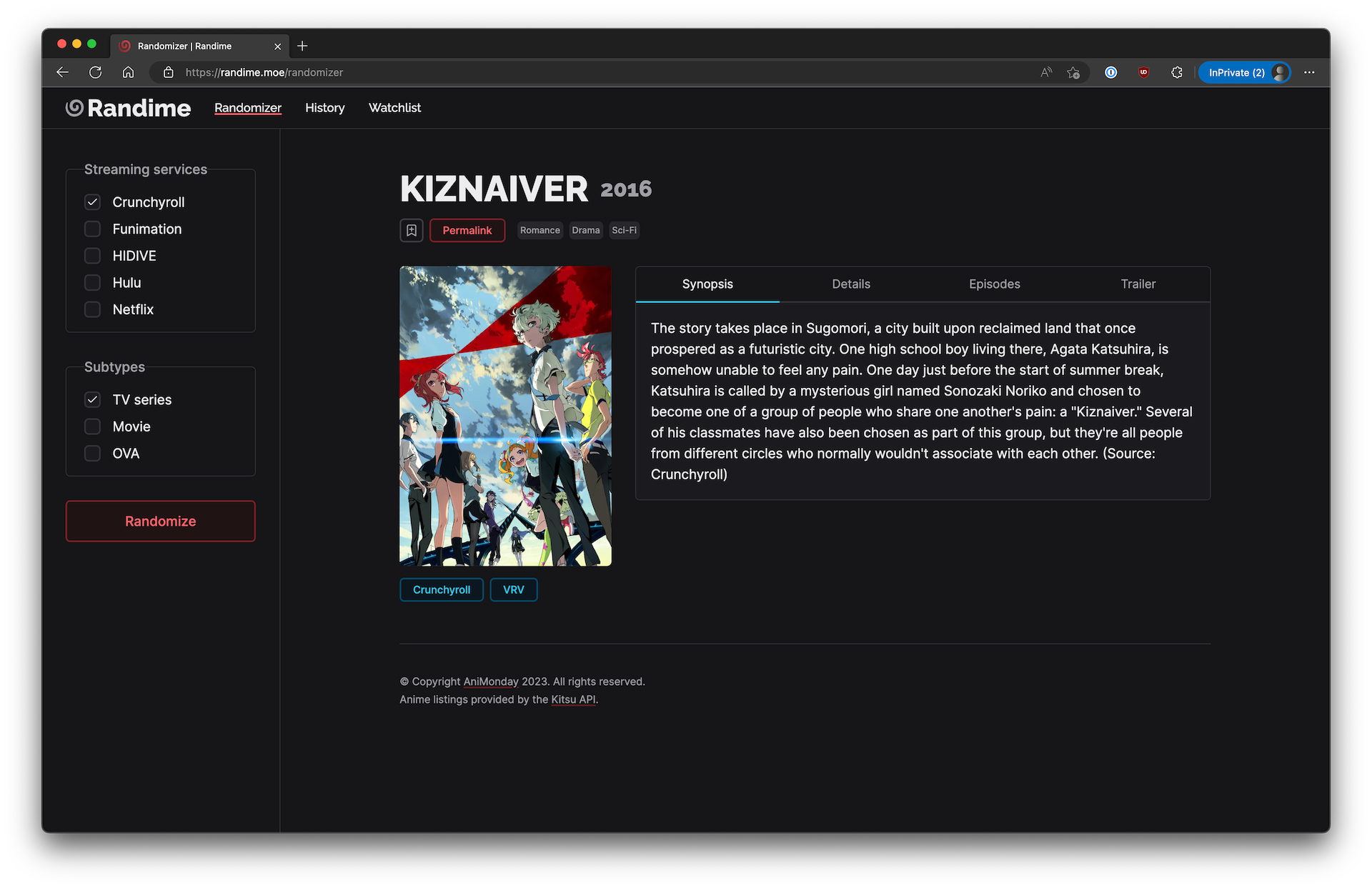Click the Kiznaiver poster image
1372x888 pixels.
tap(505, 416)
